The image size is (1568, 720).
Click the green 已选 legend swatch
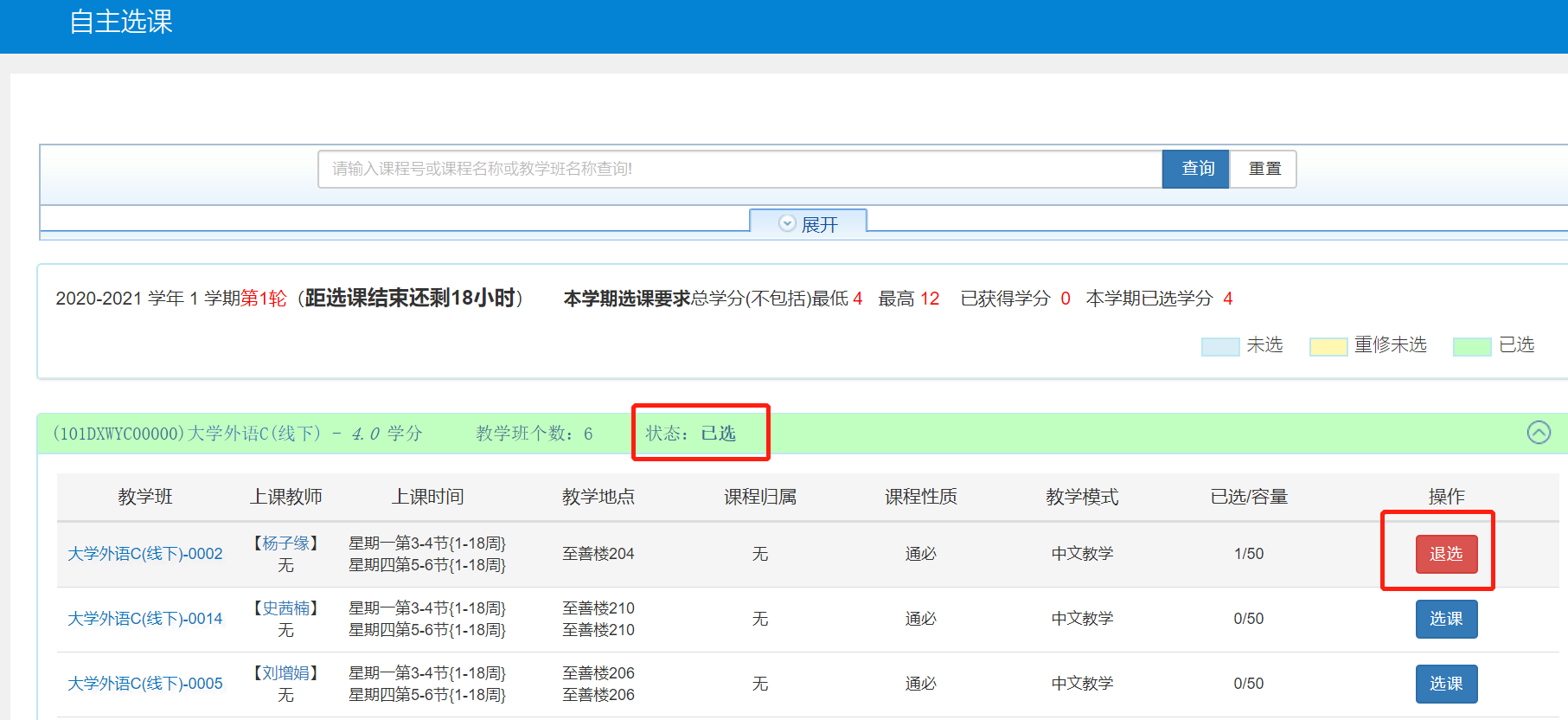tap(1472, 346)
